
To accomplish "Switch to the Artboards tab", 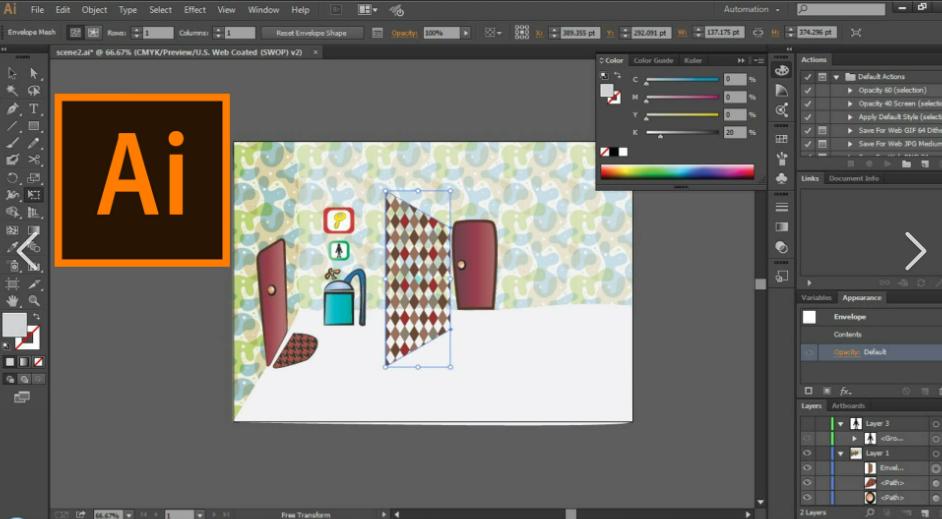I will coord(848,406).
